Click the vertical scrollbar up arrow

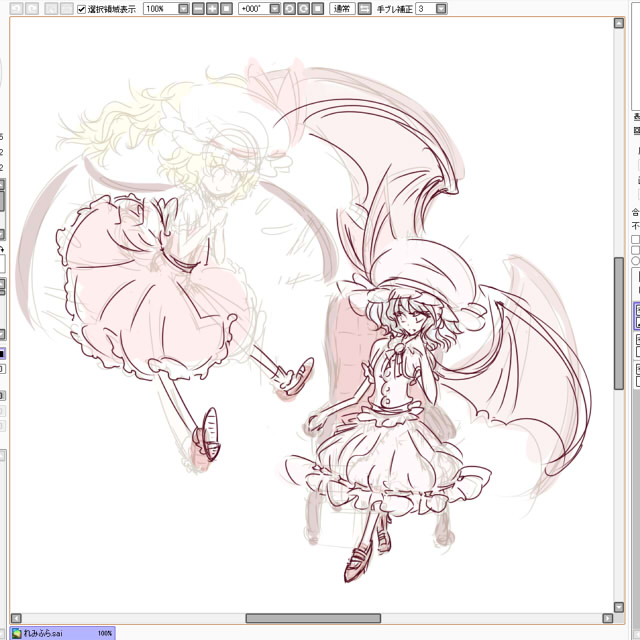619,23
